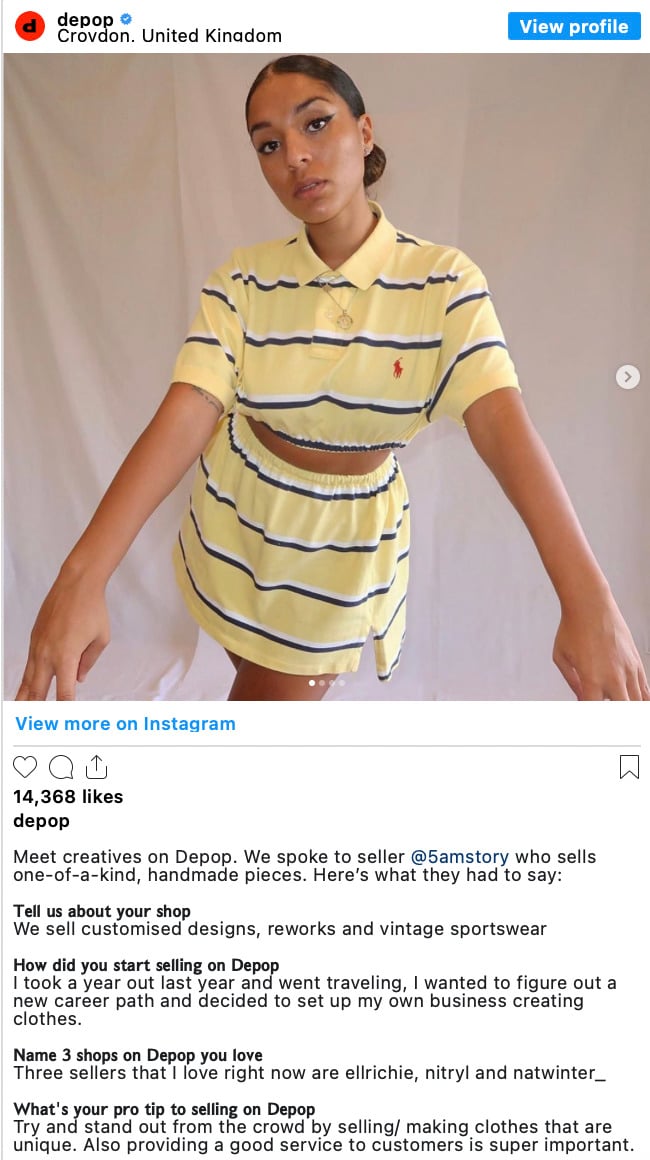
Task: Open the View more on Instagram link
Action: (x=126, y=724)
